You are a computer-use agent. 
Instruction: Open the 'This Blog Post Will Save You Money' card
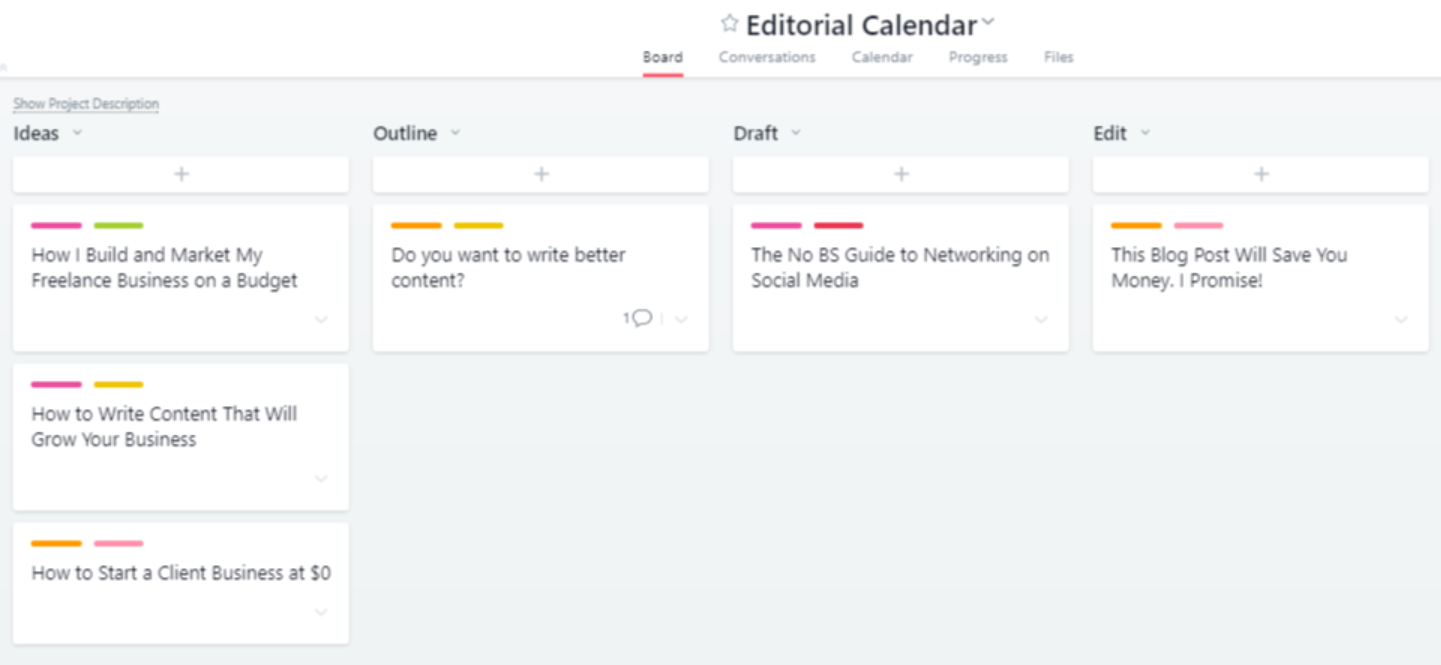coord(1229,268)
